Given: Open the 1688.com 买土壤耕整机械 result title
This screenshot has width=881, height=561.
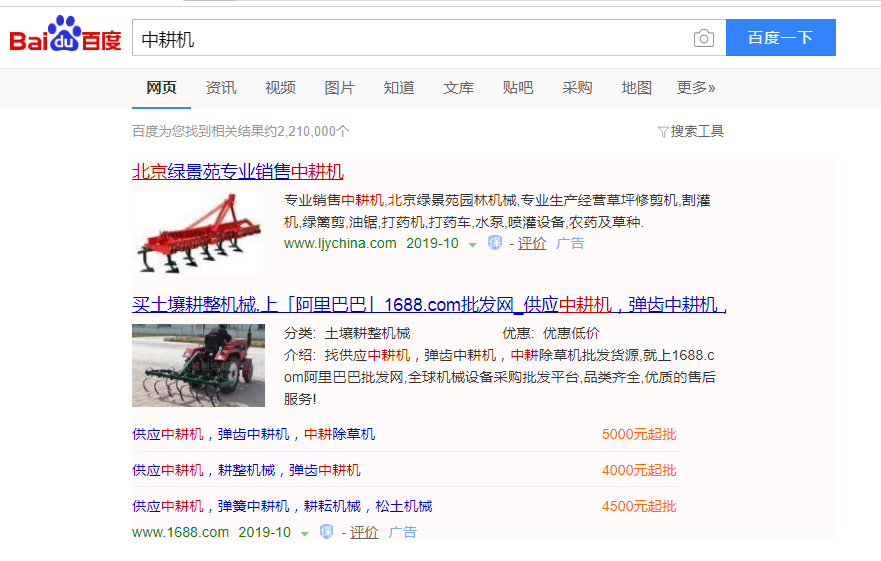Looking at the screenshot, I should [x=429, y=305].
